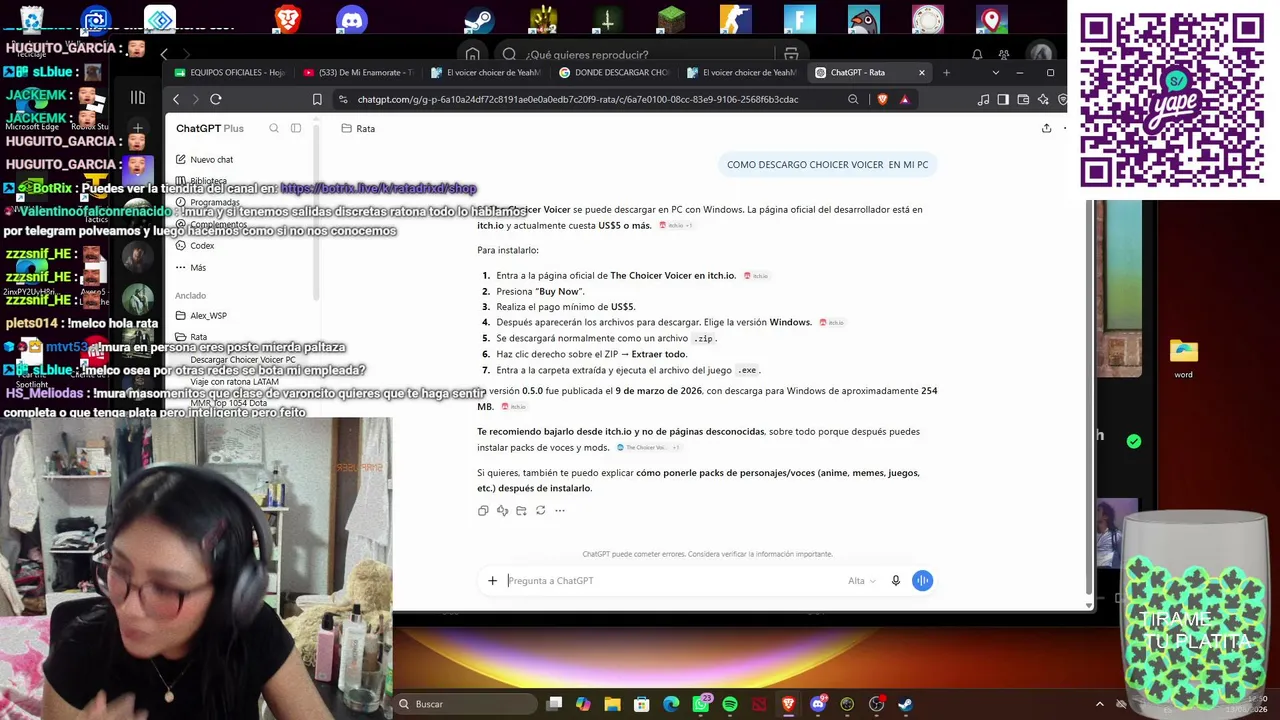The width and height of the screenshot is (1280, 720).
Task: Open the 'word' desktop folder
Action: [x=1184, y=358]
